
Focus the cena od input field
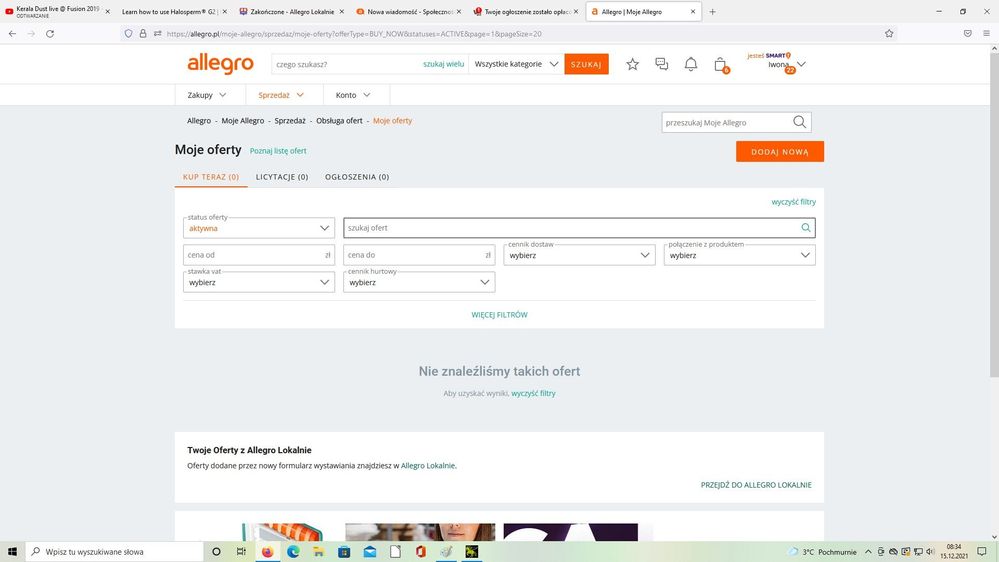point(259,255)
